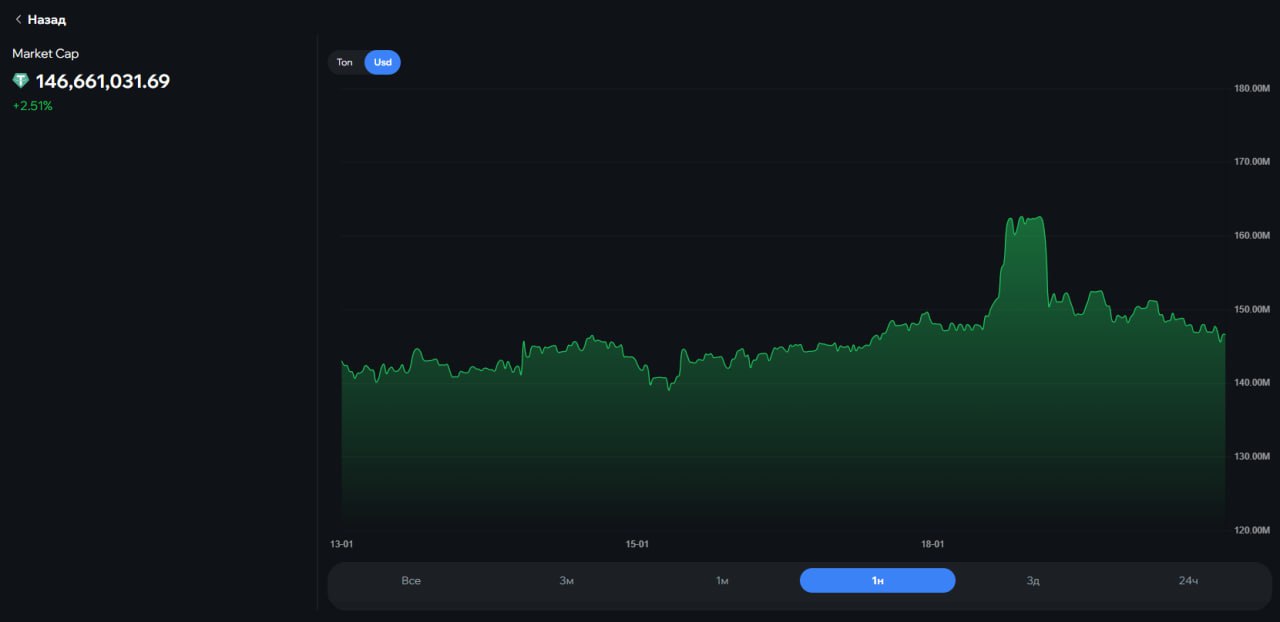Click the 180.00M y-axis label
This screenshot has height=622, width=1280.
[x=1252, y=88]
